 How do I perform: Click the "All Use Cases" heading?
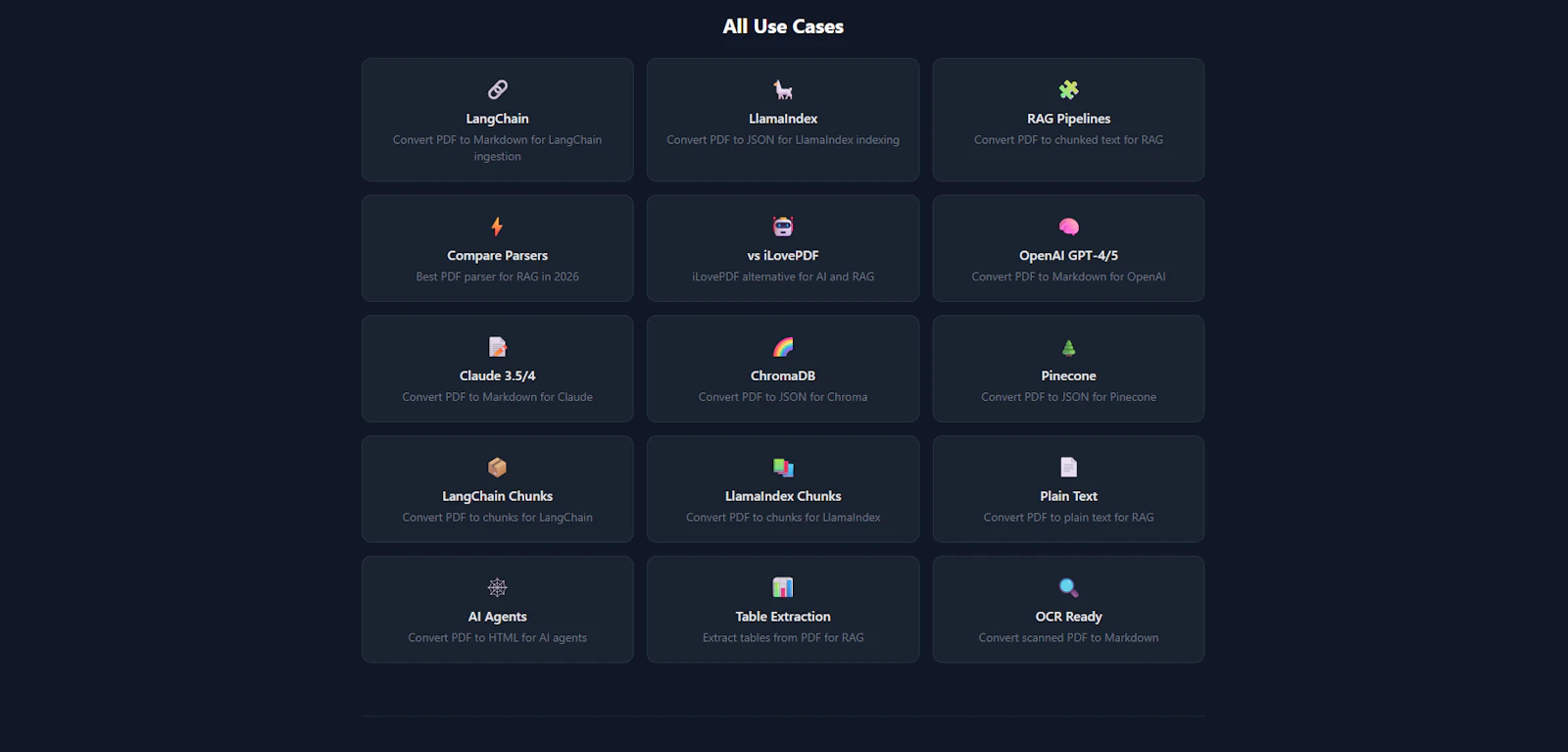(783, 27)
